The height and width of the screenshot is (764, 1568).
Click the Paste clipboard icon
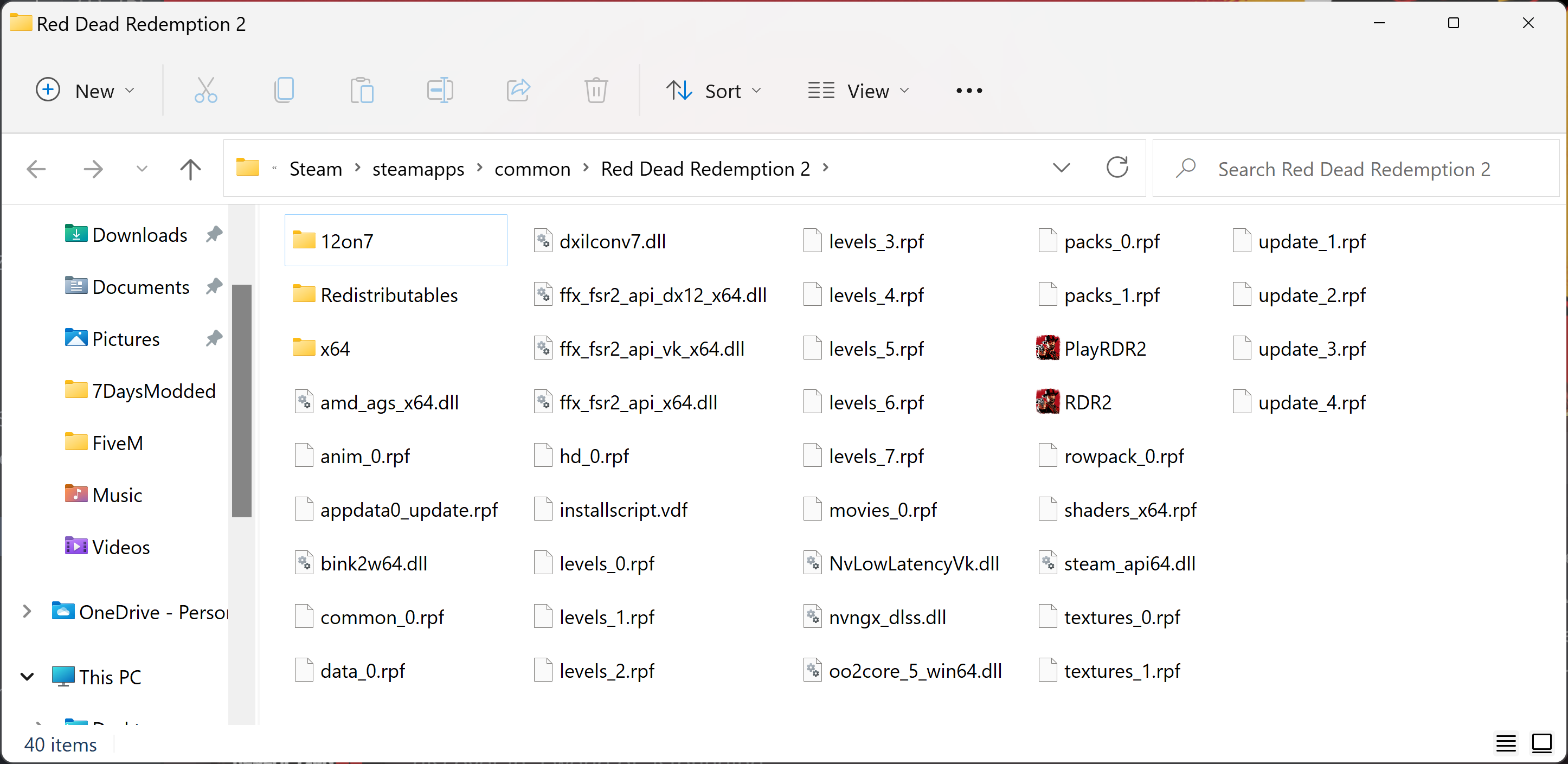point(362,91)
